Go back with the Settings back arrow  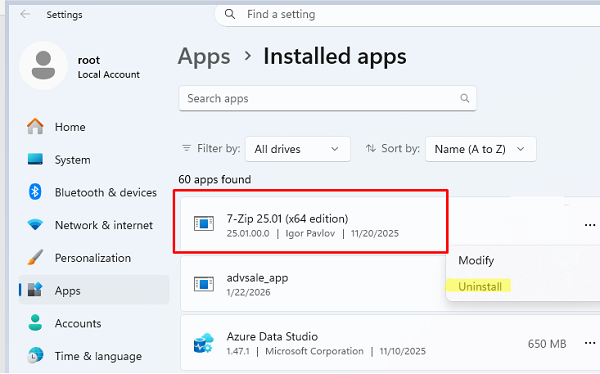(x=25, y=14)
